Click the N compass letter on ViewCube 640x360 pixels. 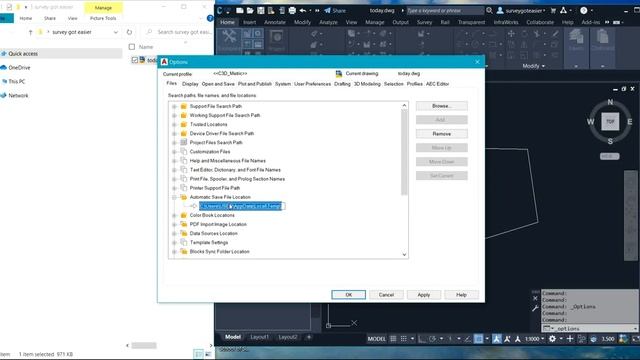[610, 102]
